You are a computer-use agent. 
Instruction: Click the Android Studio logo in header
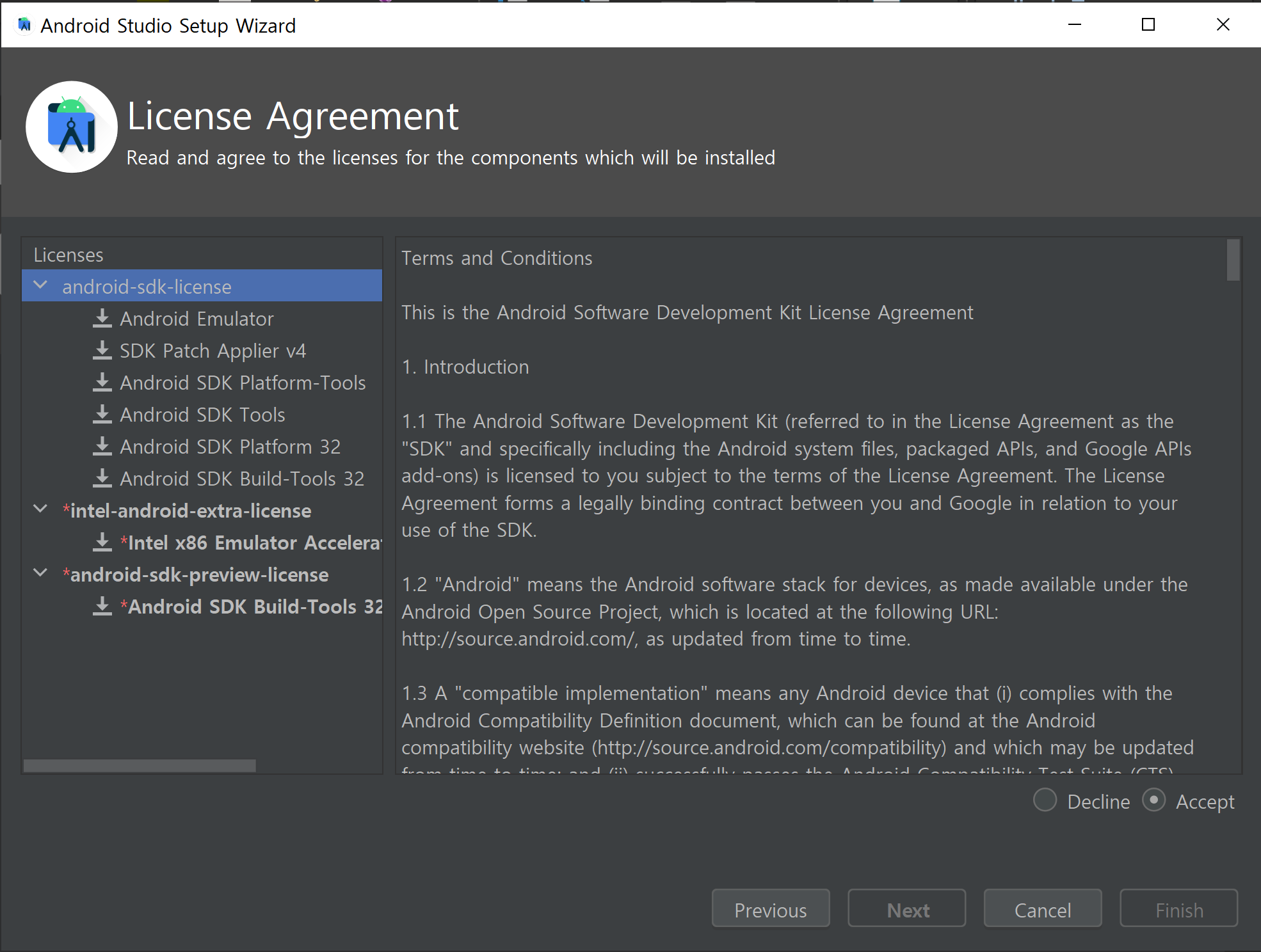tap(72, 127)
